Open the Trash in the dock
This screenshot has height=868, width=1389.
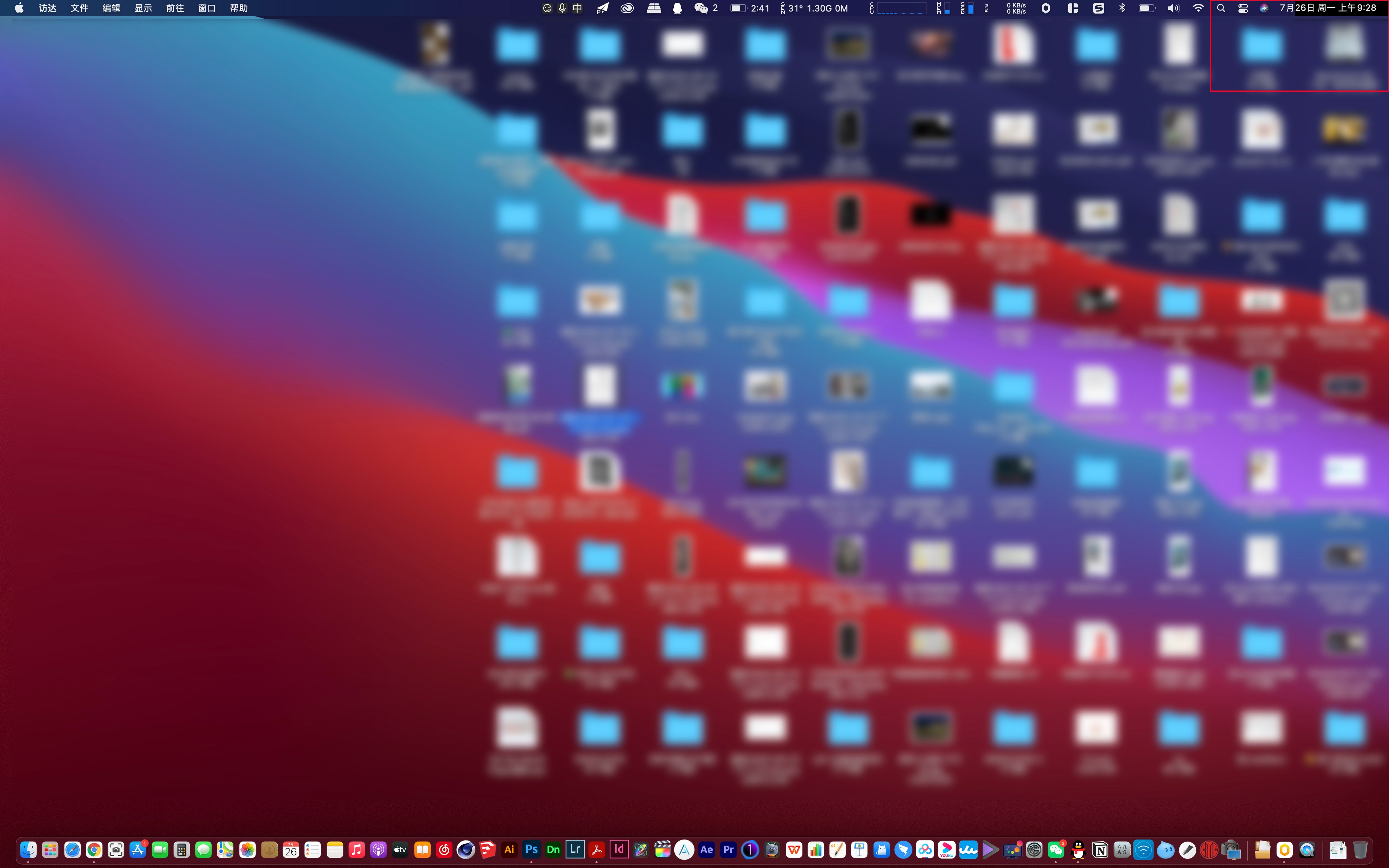[1360, 850]
